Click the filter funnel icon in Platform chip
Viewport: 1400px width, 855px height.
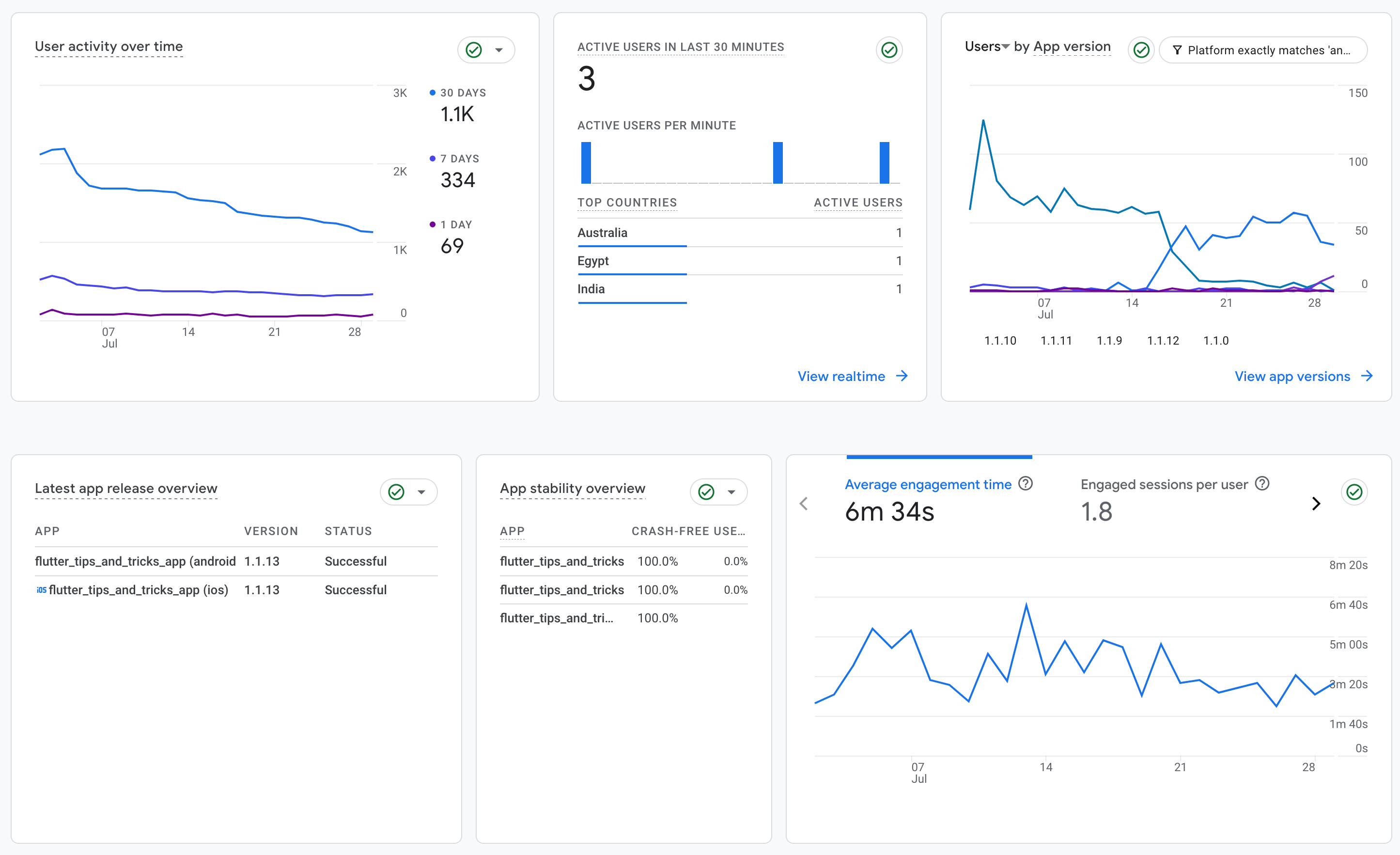click(x=1177, y=50)
